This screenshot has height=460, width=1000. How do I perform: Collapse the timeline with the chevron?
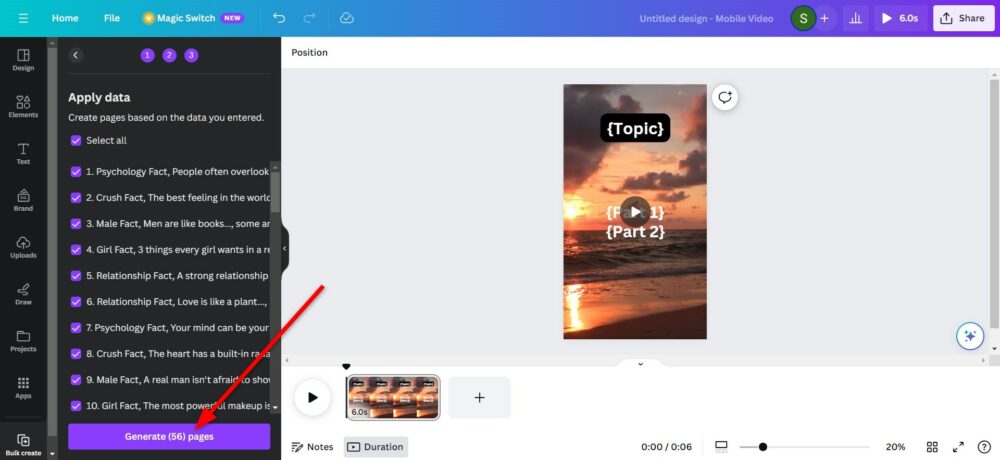coord(640,364)
